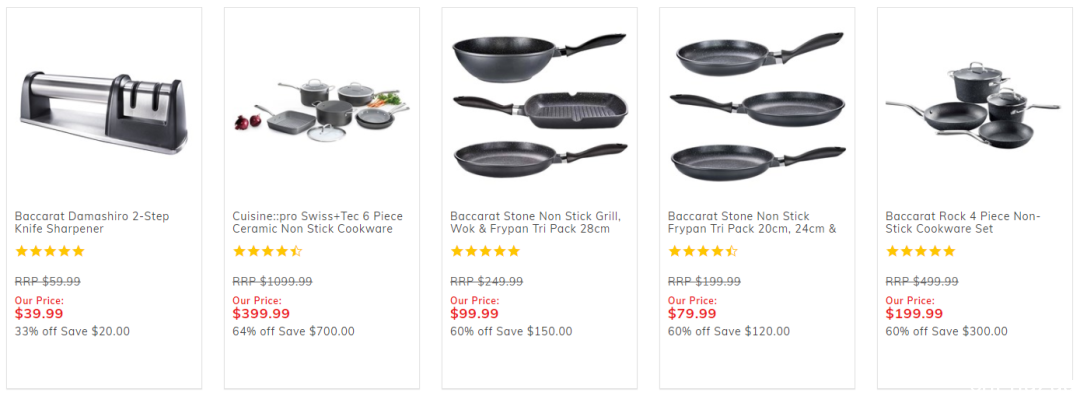Click the Frypan Tri Pack star rating
Image resolution: width=1080 pixels, height=396 pixels.
pyautogui.click(x=703, y=251)
